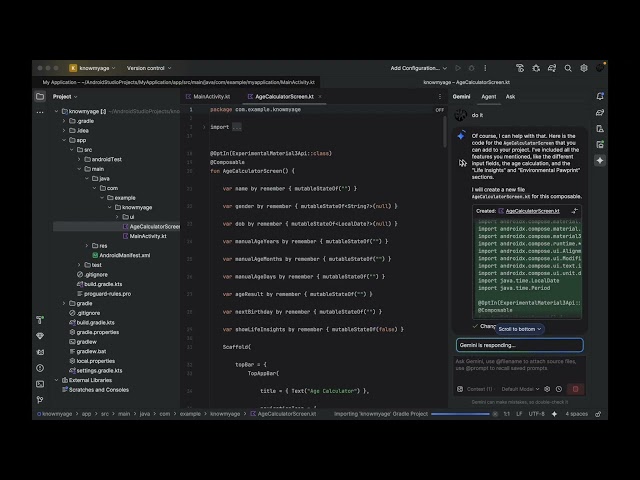Toggle the read-only lock icon in status bar
640x480 pixels.
(598, 414)
